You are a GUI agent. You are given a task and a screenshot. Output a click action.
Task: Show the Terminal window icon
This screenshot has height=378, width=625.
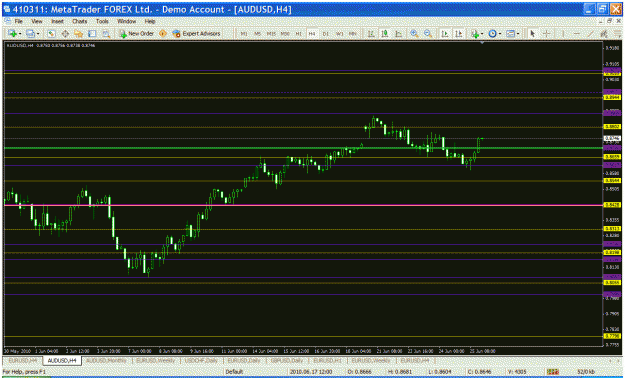92,34
